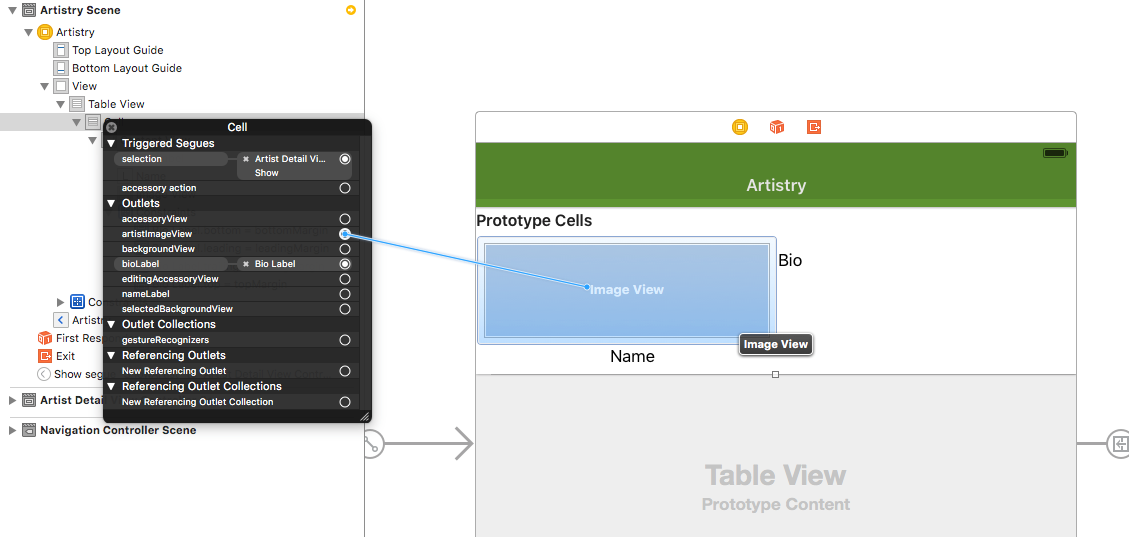
Task: Click the Exit icon in the outline
Action: point(45,356)
